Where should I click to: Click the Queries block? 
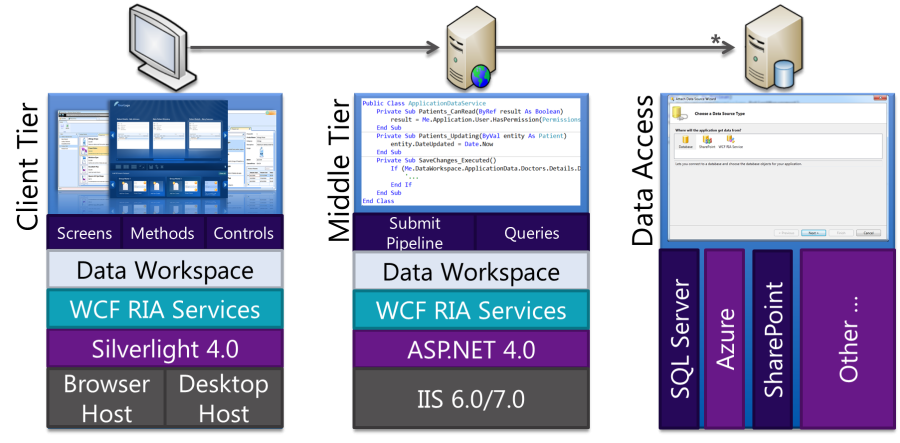point(532,233)
